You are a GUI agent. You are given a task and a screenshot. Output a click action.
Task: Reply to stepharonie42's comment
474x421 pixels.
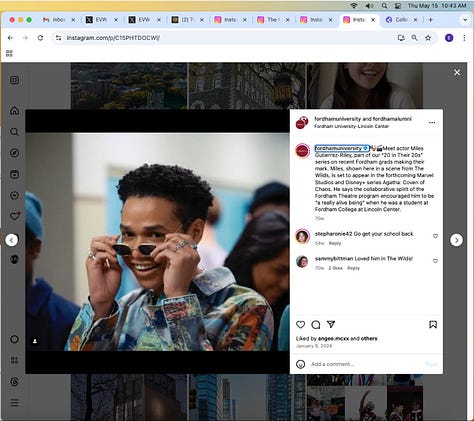coord(335,243)
